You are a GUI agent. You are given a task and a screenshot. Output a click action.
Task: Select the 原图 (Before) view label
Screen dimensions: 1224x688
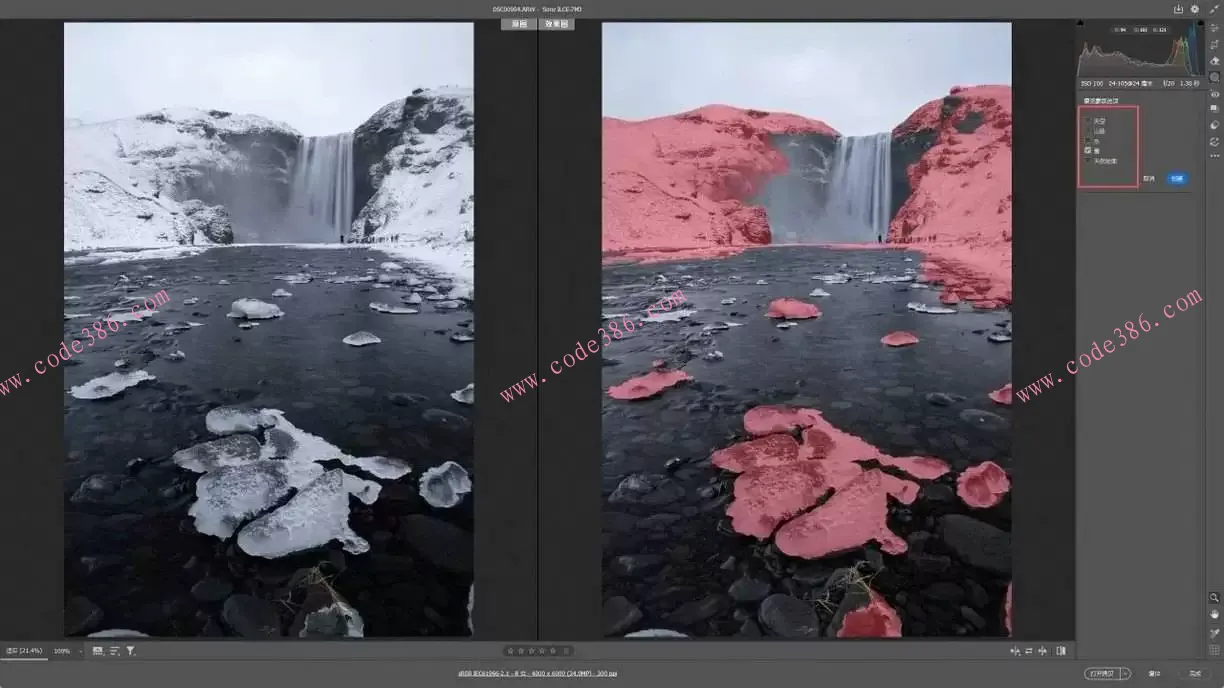[x=519, y=24]
